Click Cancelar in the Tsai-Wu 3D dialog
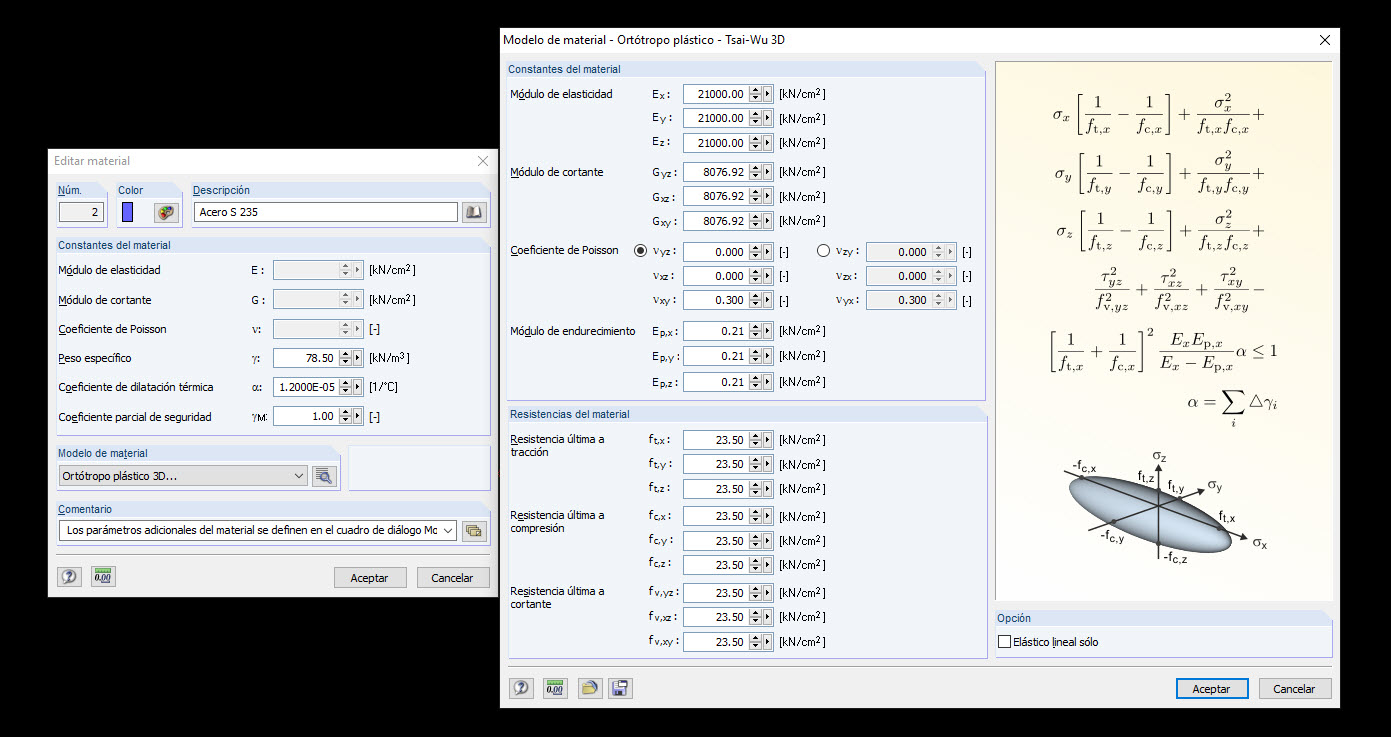Screen dimensions: 1391x737 (x=1295, y=689)
